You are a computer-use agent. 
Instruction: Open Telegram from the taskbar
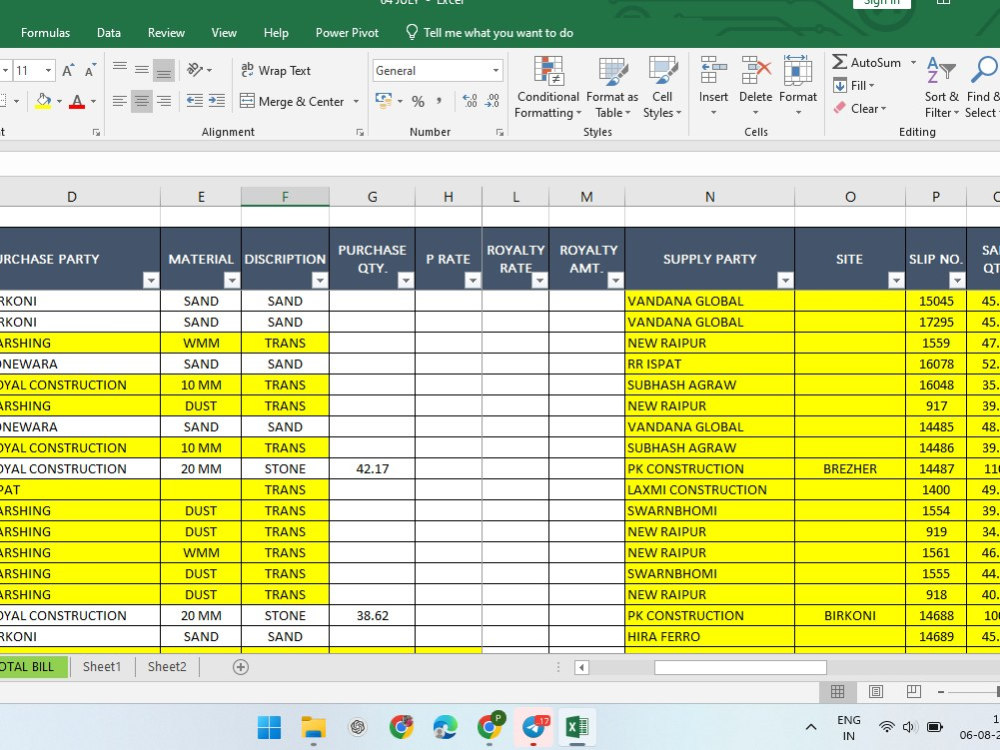click(533, 727)
